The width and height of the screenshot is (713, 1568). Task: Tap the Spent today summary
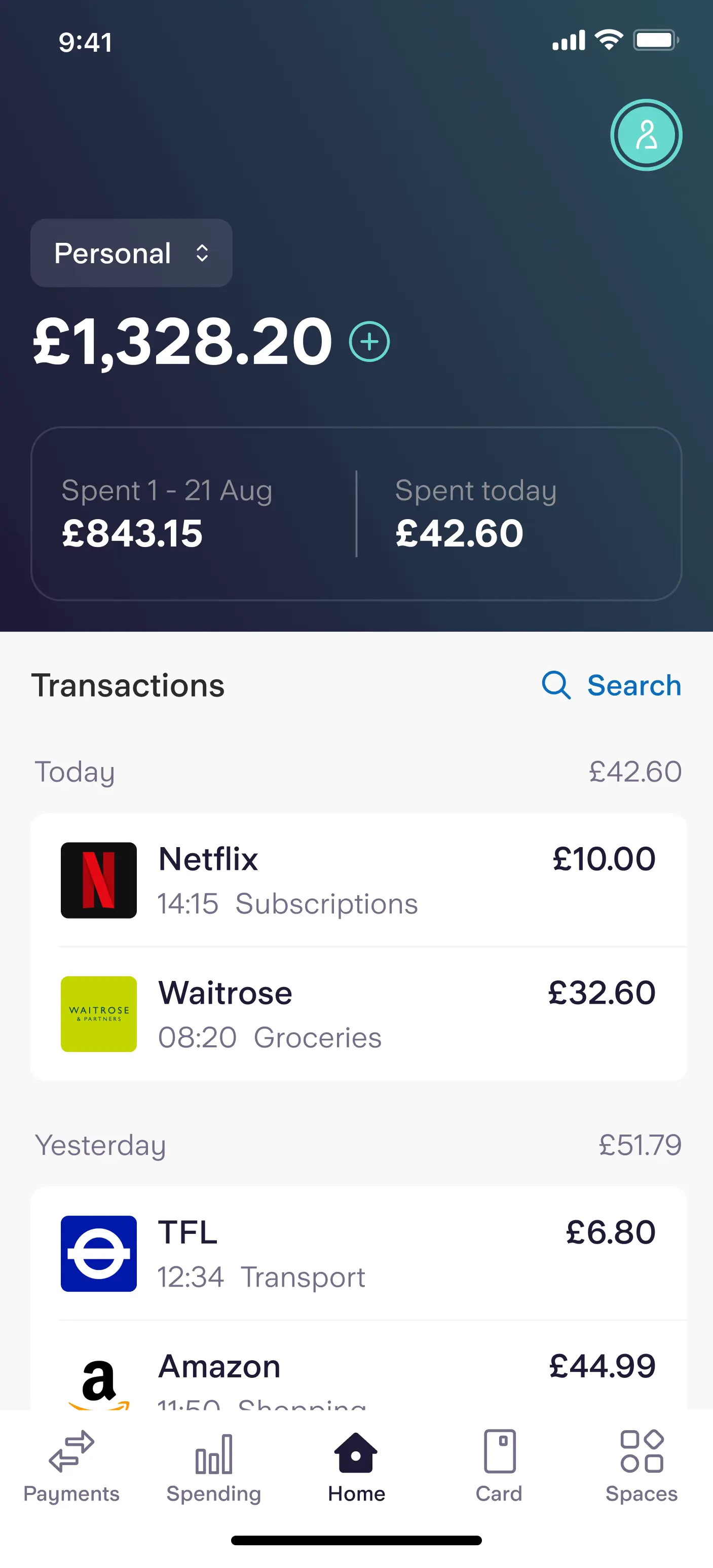tap(517, 514)
